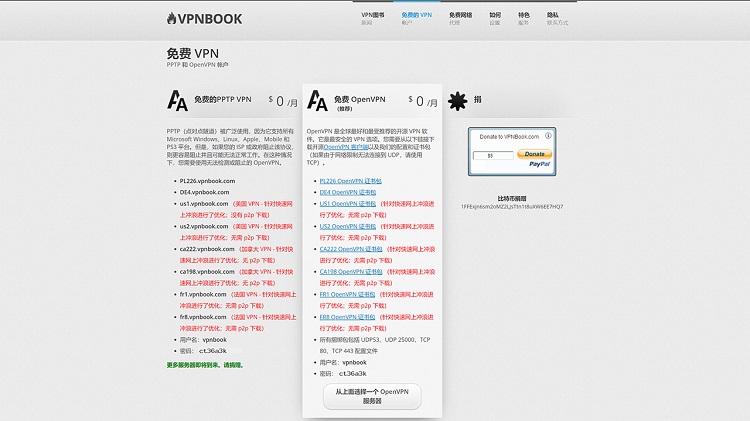Click the us1.vpnbook.com server entry
The width and height of the screenshot is (750, 421).
point(204,204)
